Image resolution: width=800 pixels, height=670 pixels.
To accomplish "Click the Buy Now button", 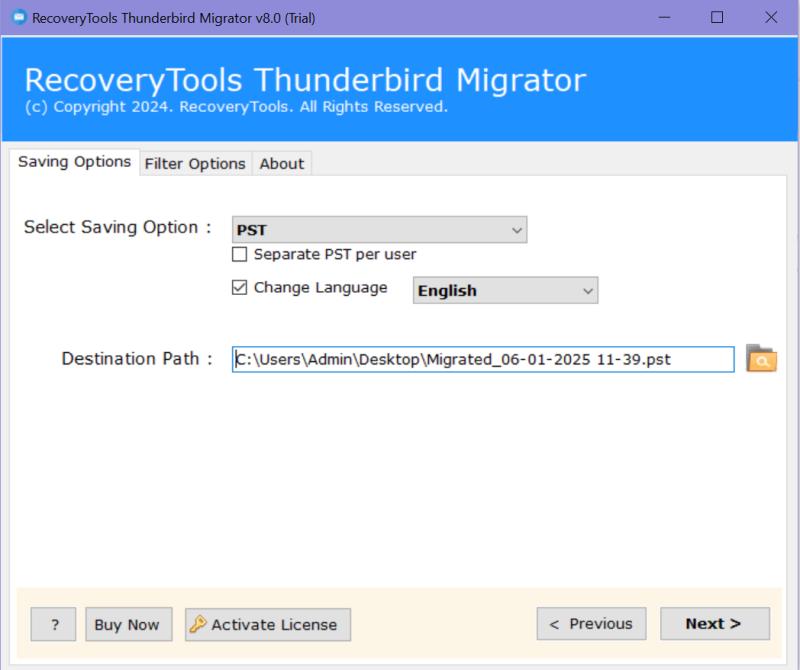I will pyautogui.click(x=129, y=624).
